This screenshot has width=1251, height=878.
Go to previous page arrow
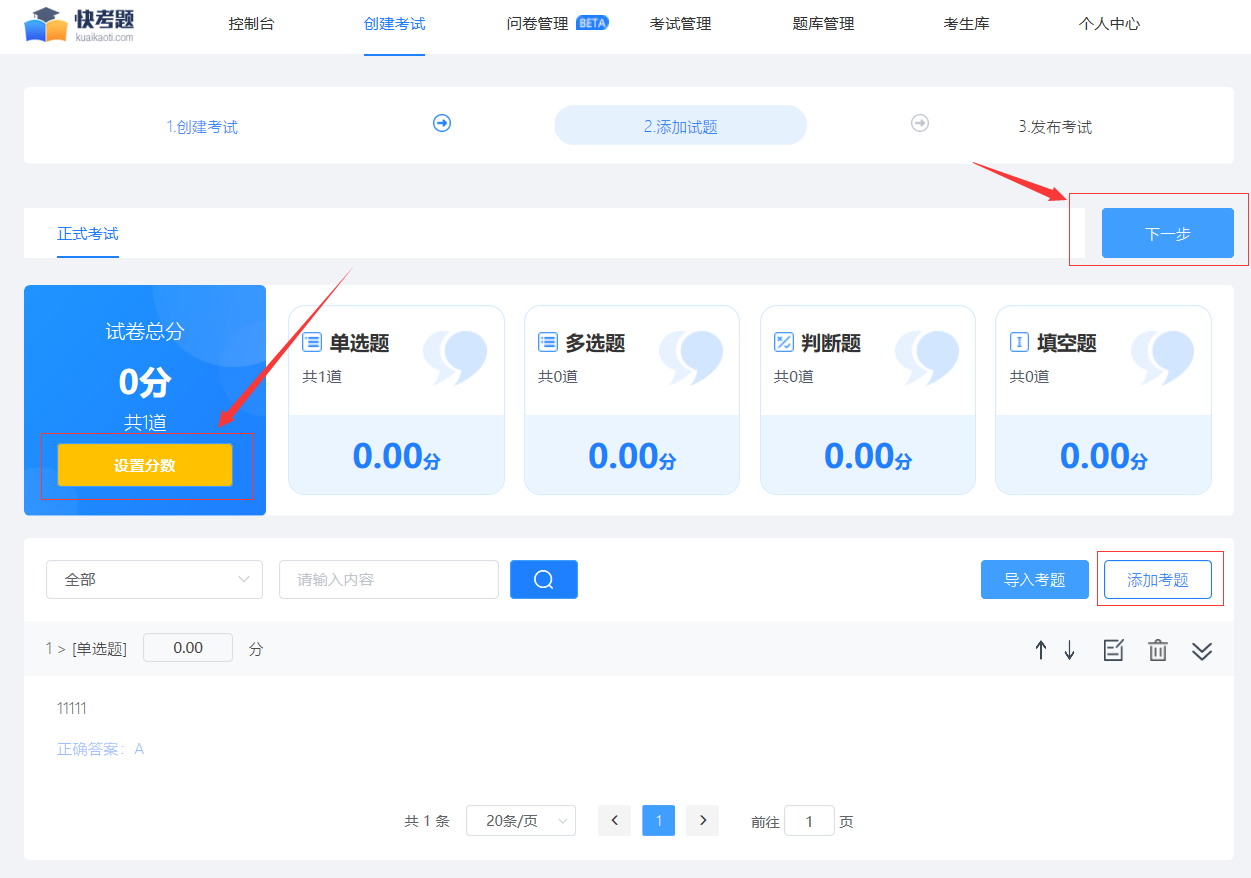[x=614, y=821]
